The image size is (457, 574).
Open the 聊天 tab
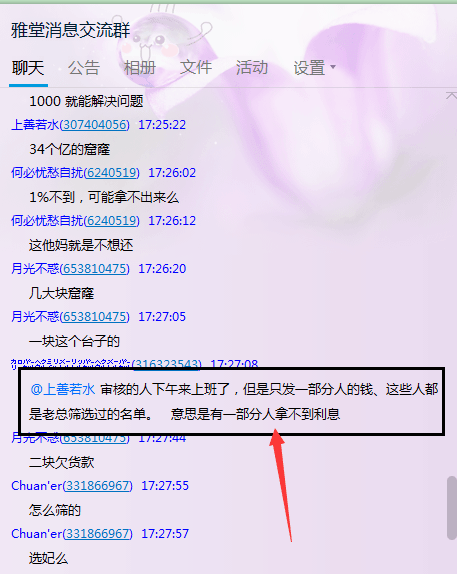pyautogui.click(x=28, y=68)
